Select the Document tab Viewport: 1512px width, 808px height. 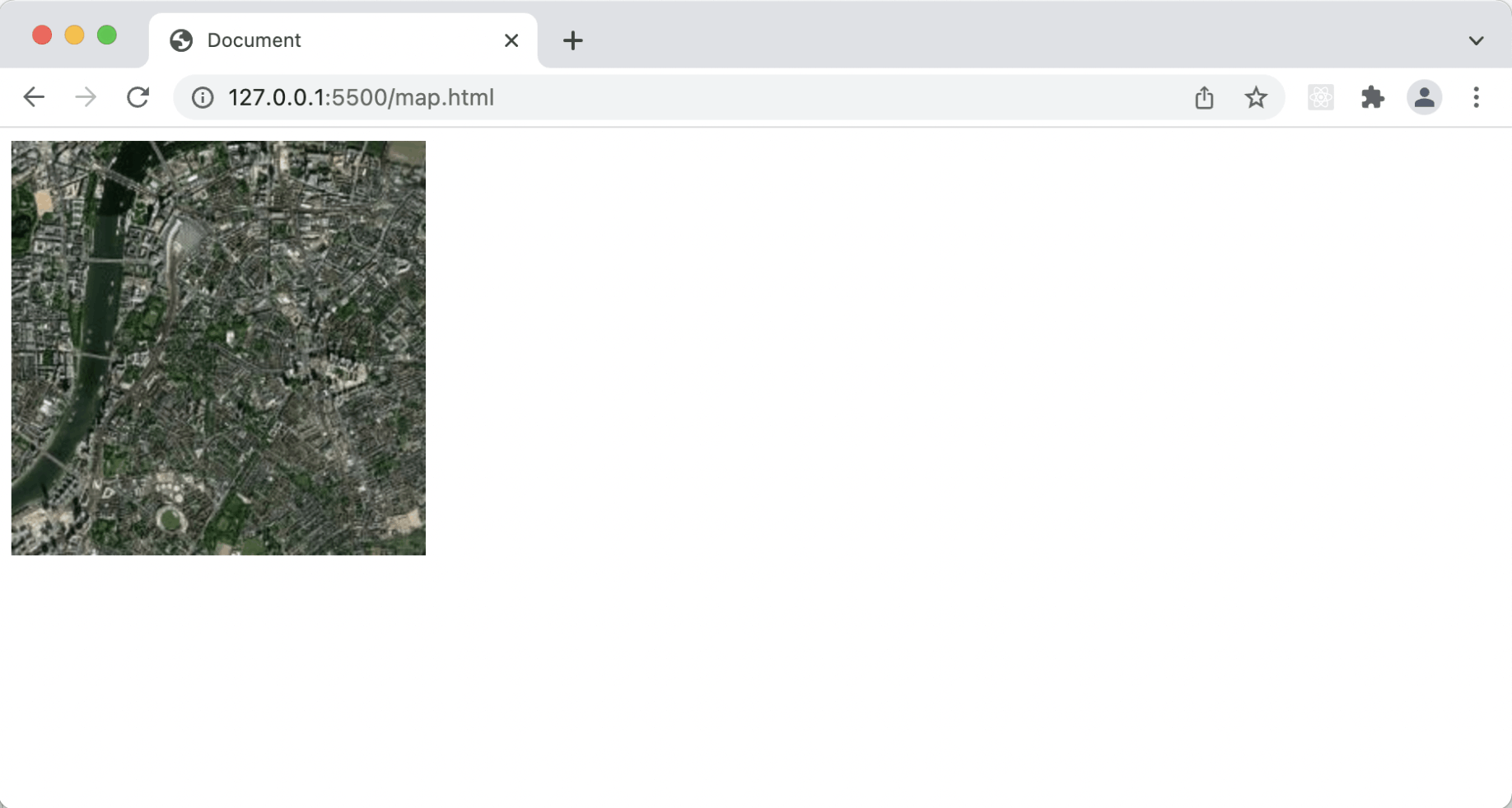coord(343,40)
